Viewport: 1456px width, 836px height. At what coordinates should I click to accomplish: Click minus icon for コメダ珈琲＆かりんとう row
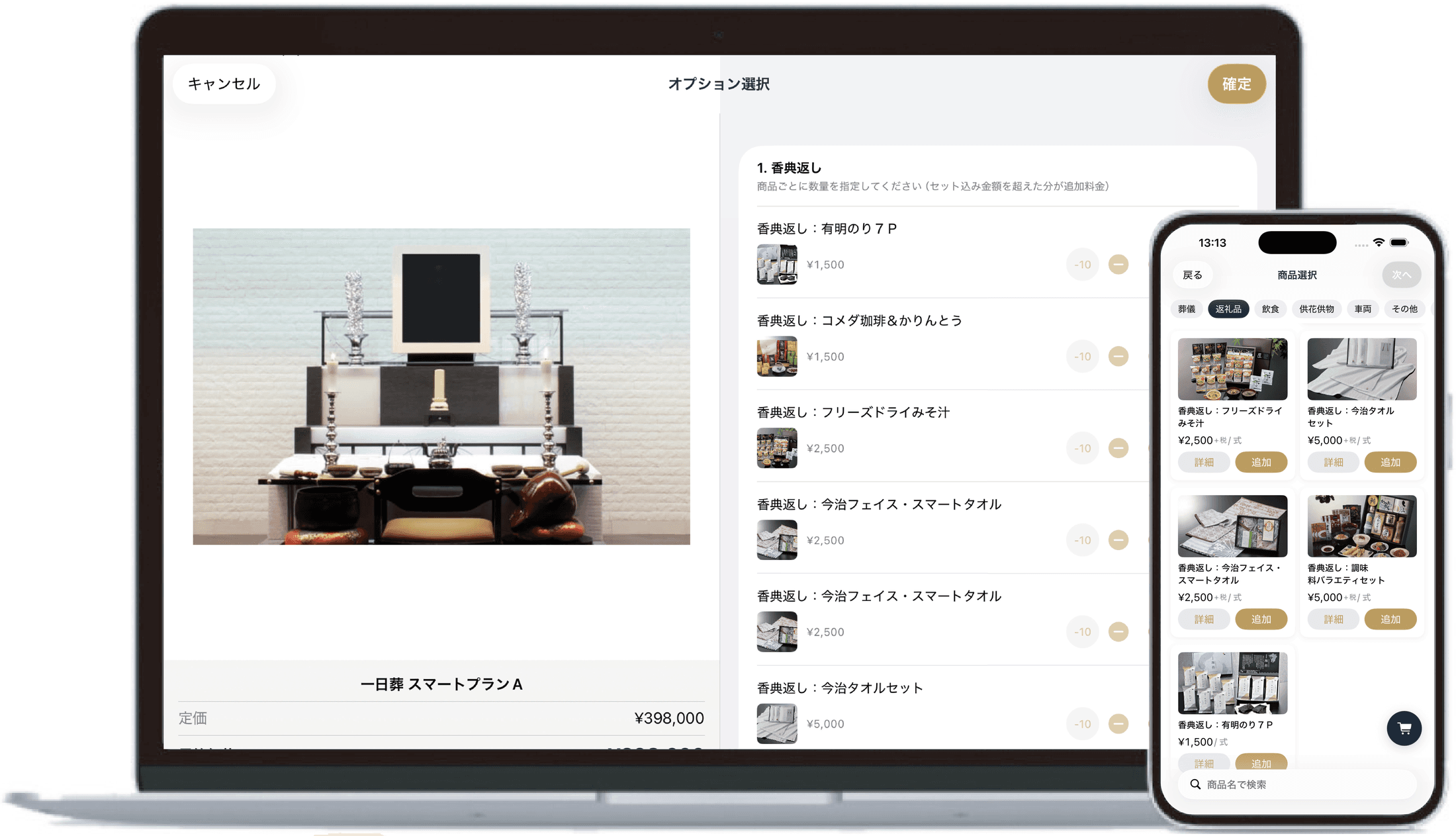click(1118, 357)
